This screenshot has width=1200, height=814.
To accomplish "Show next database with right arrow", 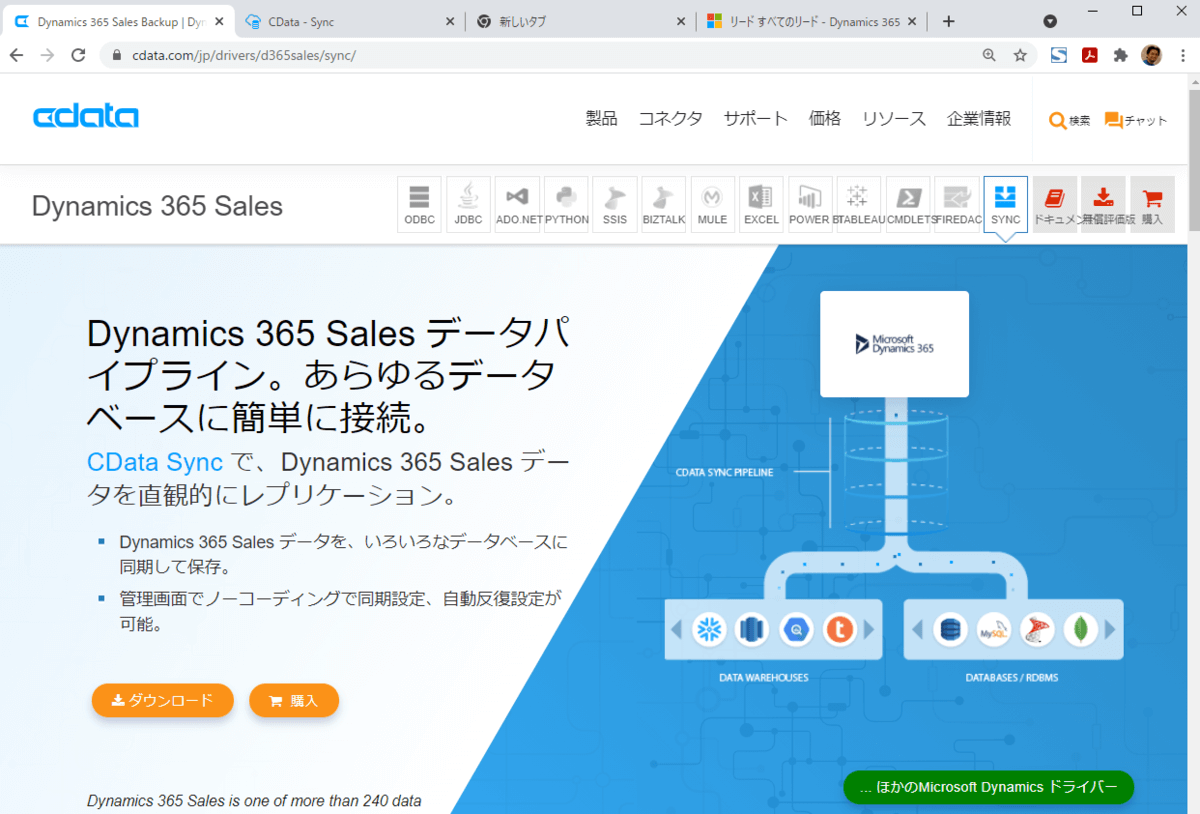I will [1110, 629].
